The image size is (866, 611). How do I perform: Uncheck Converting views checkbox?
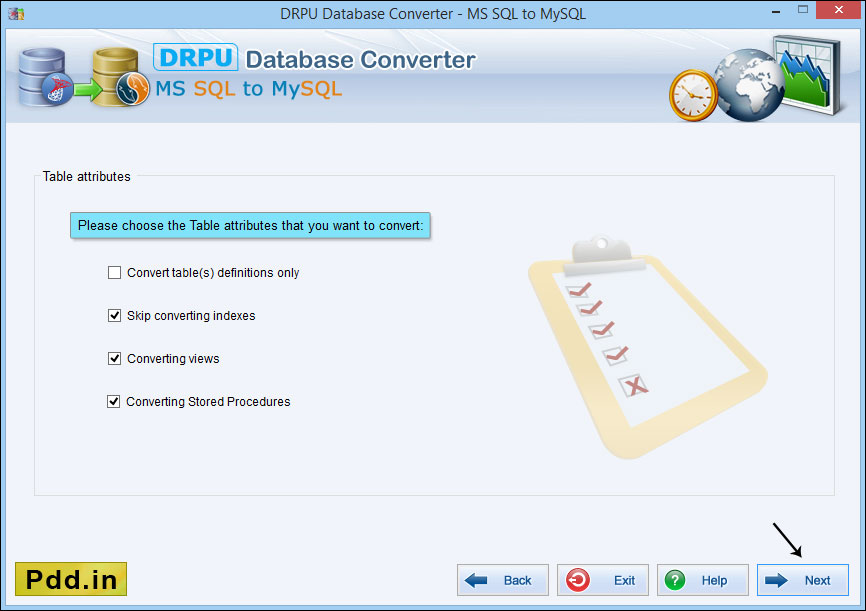tap(114, 359)
